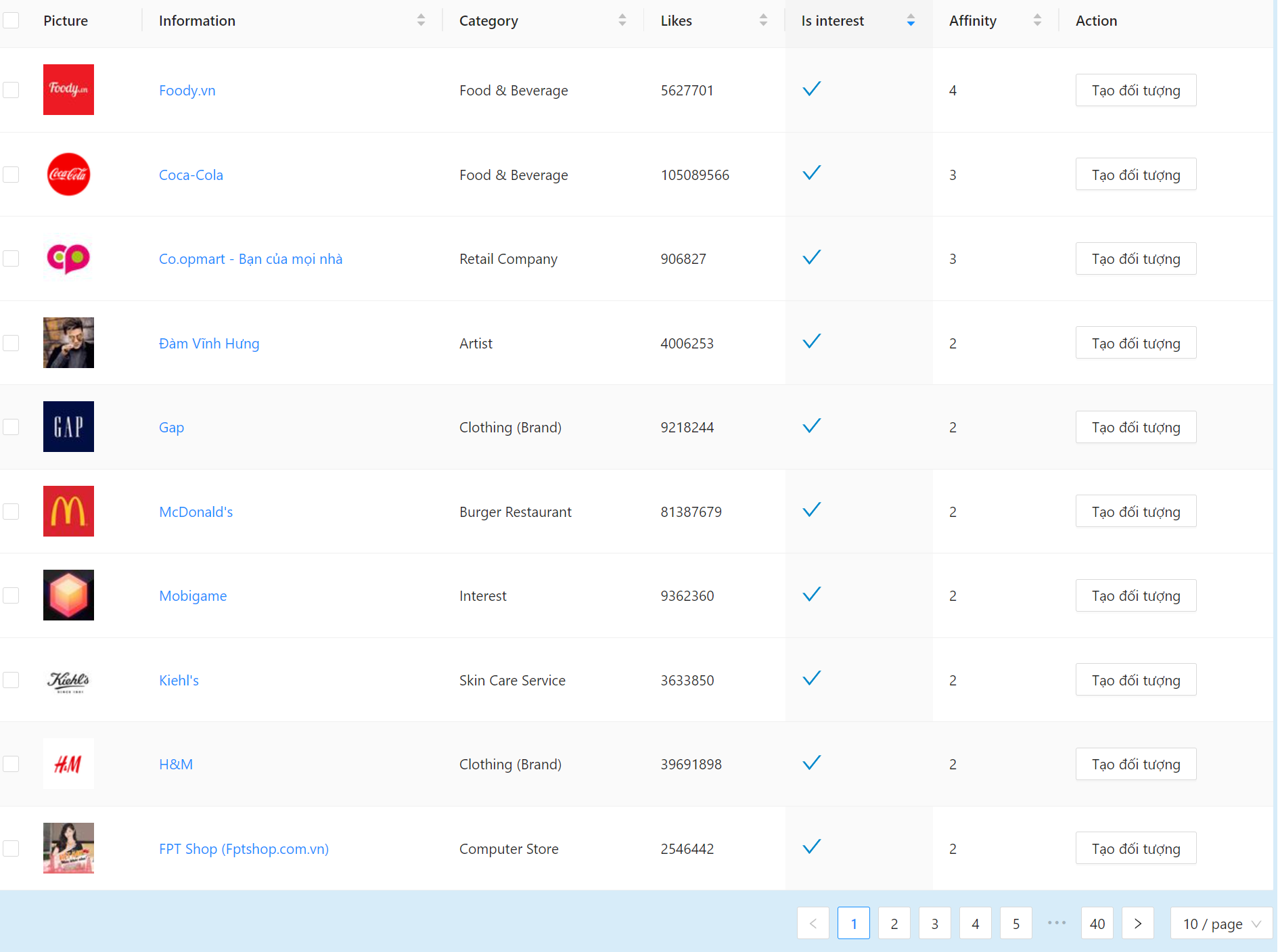Click the Coca-Cola logo picture

click(68, 174)
